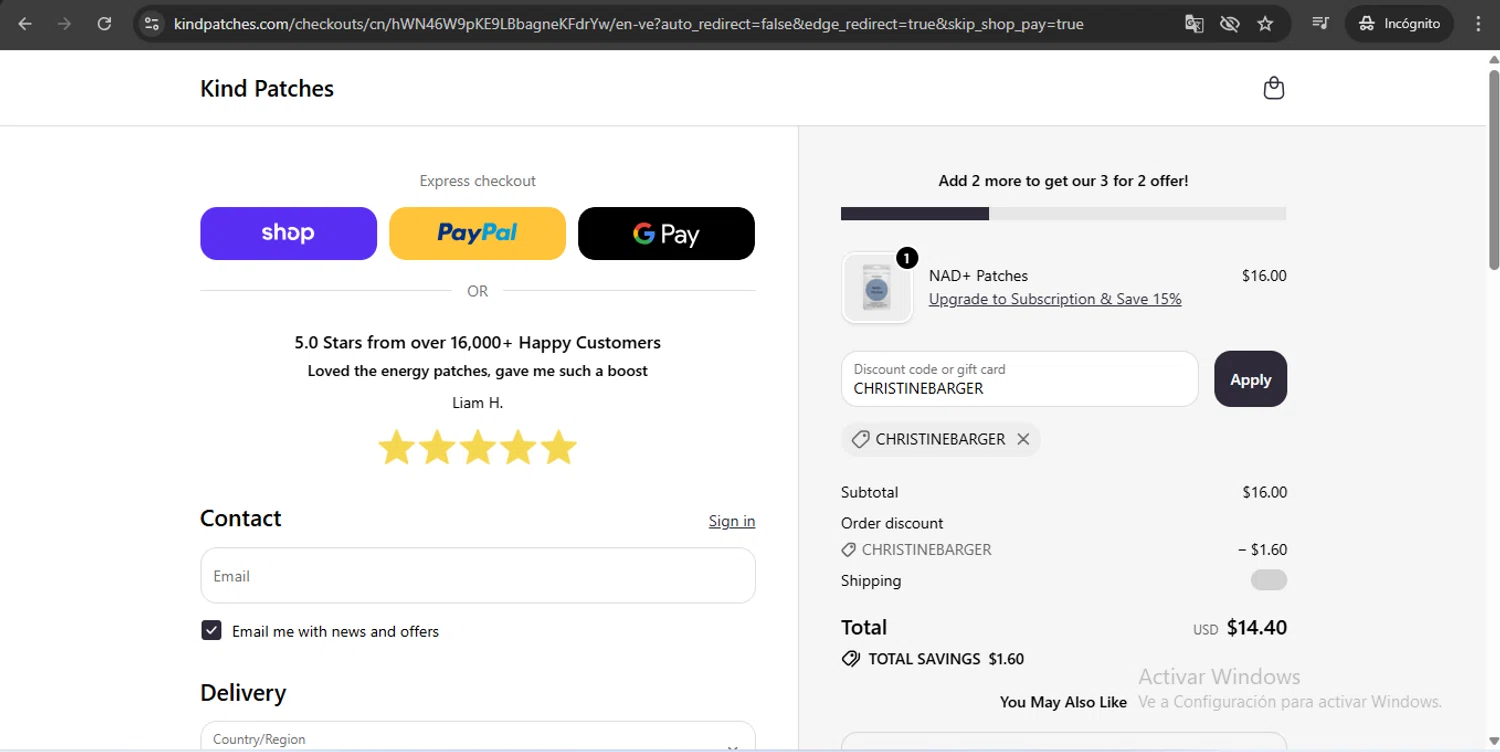
Task: Reload the checkout page
Action: click(104, 23)
